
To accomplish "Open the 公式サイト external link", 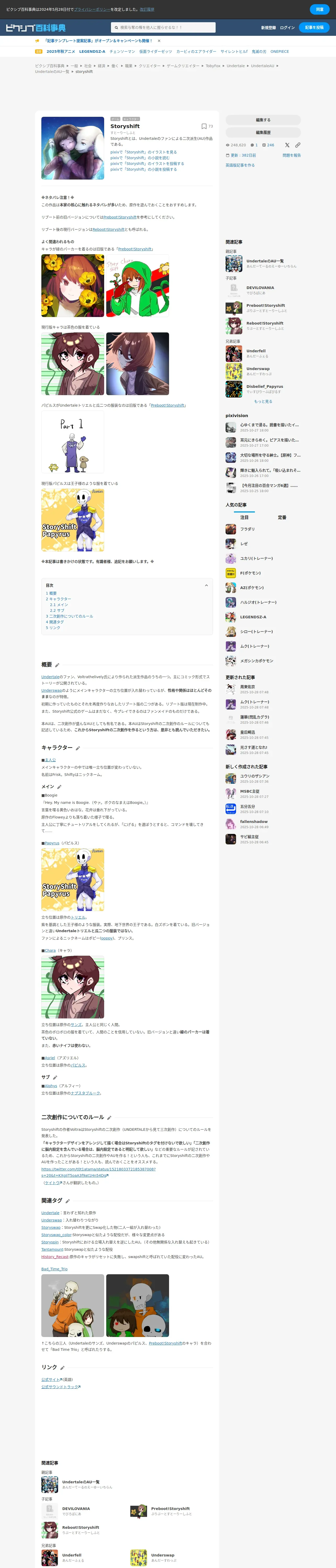I will click(x=52, y=1379).
